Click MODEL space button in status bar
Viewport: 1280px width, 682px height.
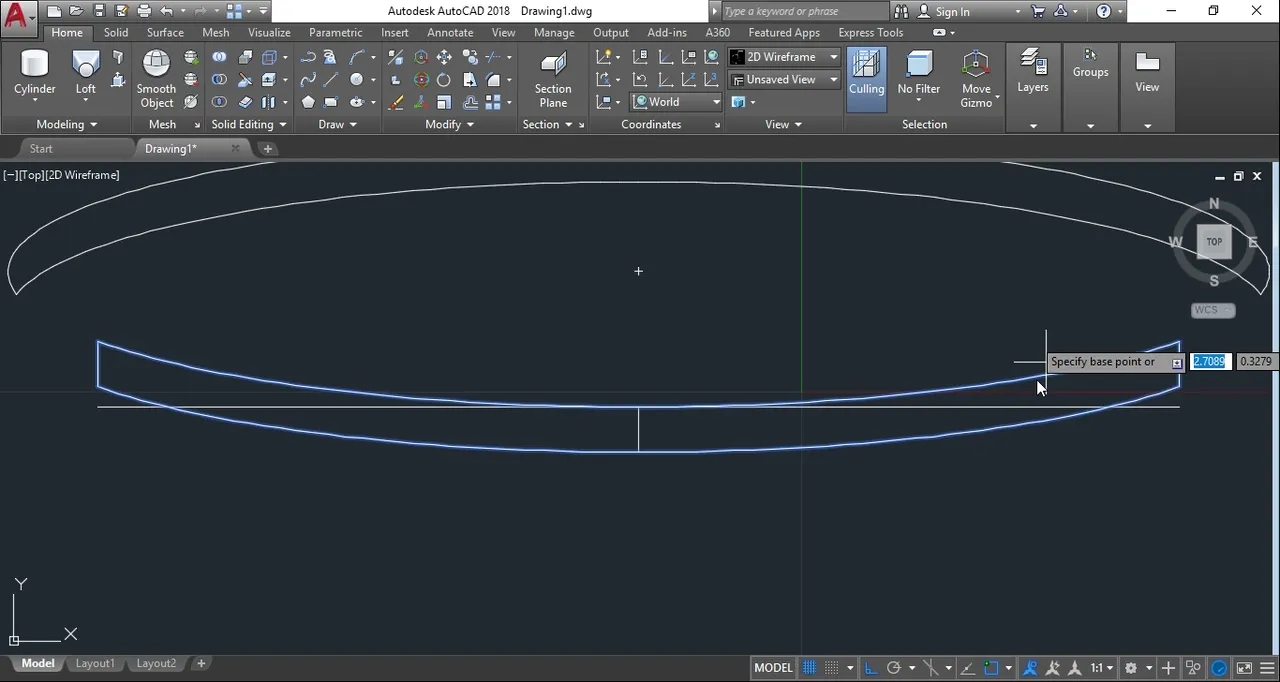pyautogui.click(x=773, y=668)
